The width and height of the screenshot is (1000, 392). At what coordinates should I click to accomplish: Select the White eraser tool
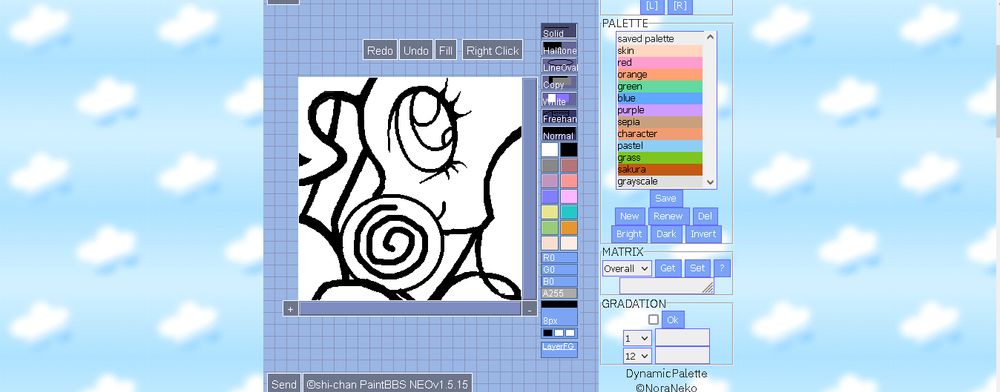559,99
